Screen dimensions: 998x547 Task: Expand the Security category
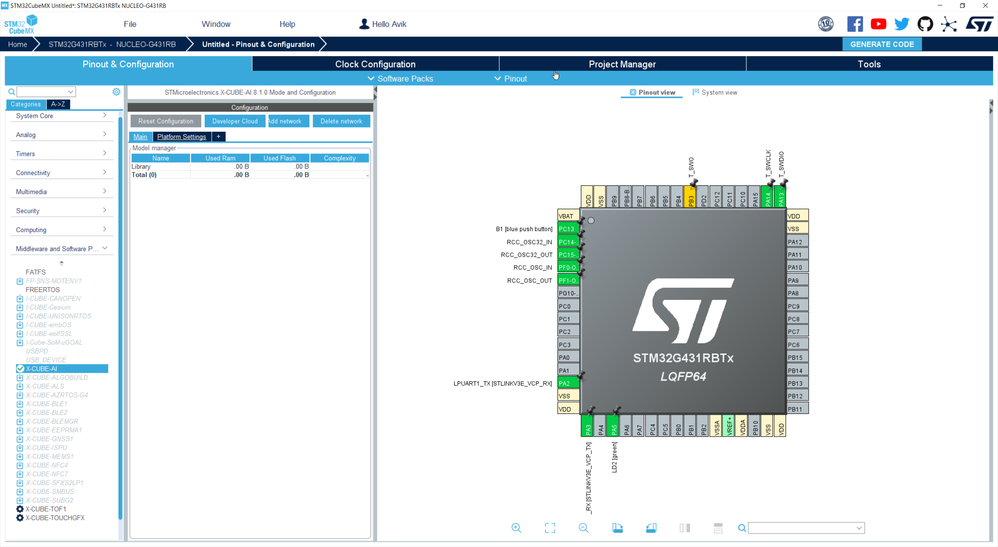coord(61,211)
